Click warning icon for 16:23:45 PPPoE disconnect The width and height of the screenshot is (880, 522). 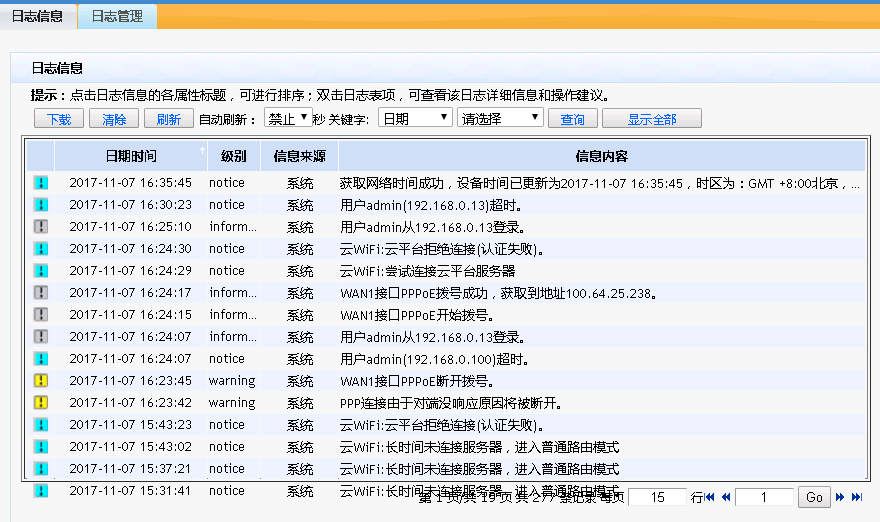click(41, 381)
